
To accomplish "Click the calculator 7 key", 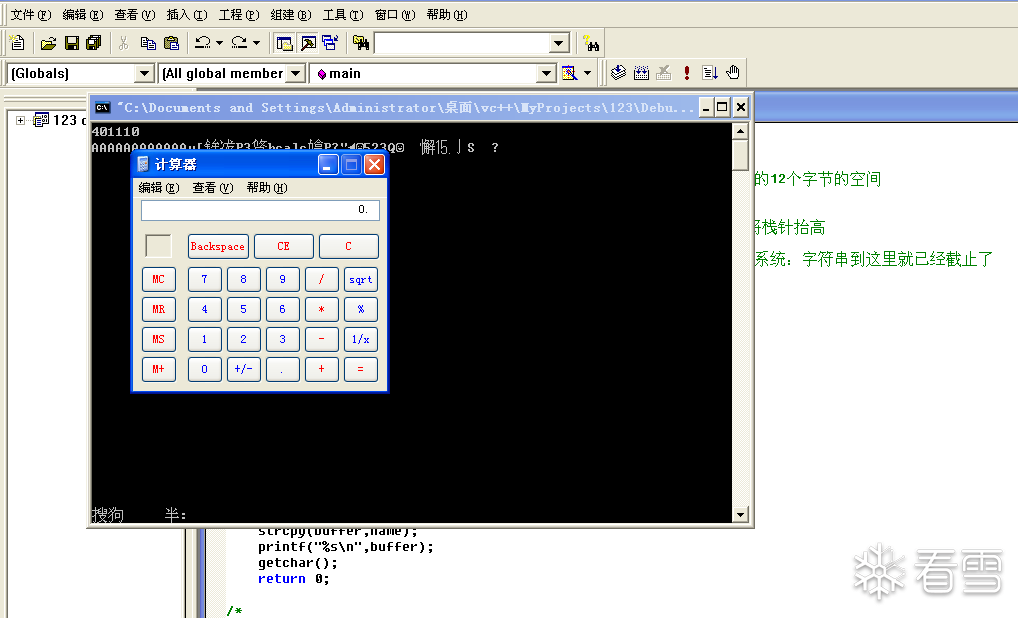I will click(x=205, y=279).
